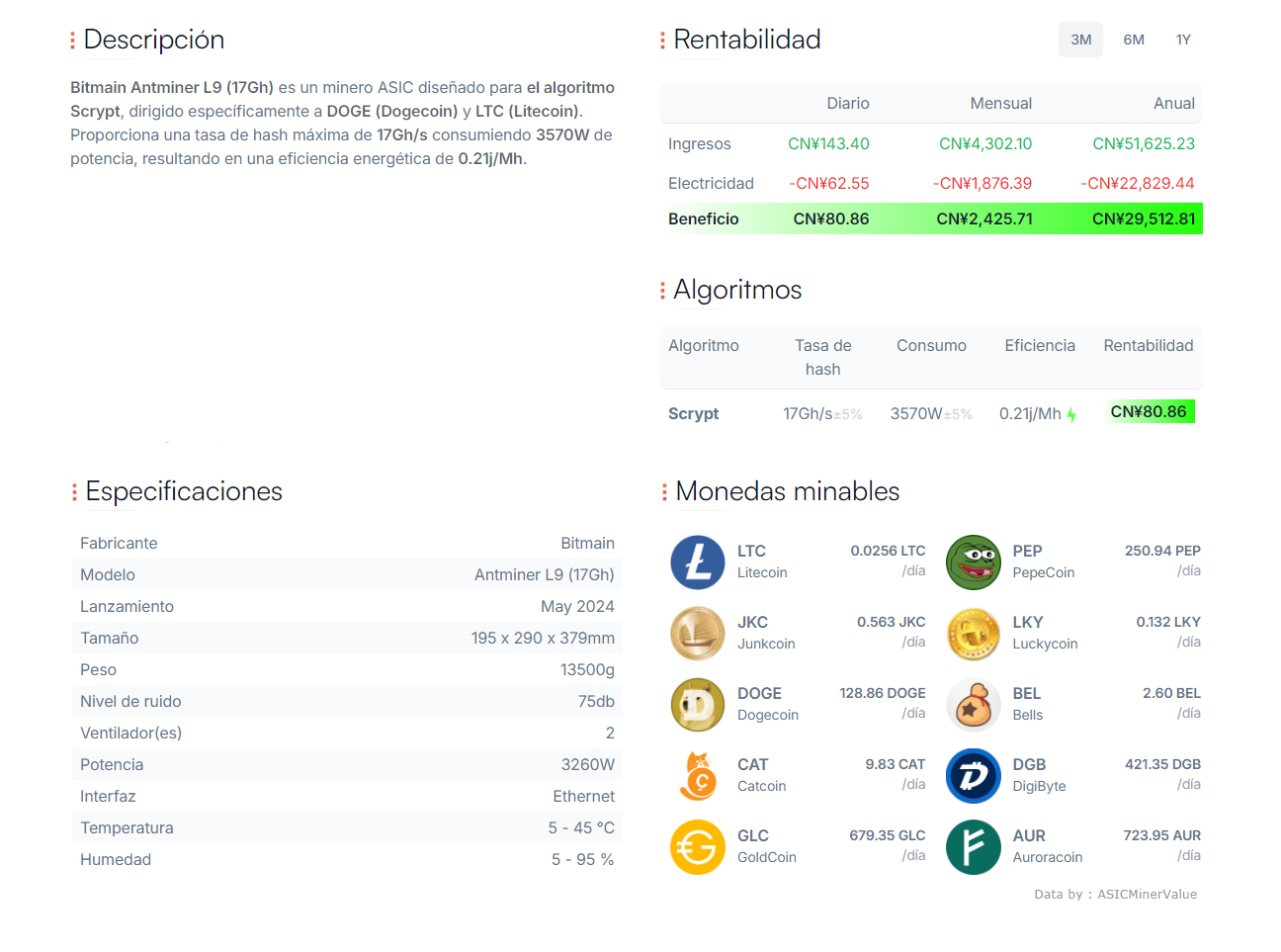Open the GLC coin name link
This screenshot has height=952, width=1281.
tap(753, 835)
